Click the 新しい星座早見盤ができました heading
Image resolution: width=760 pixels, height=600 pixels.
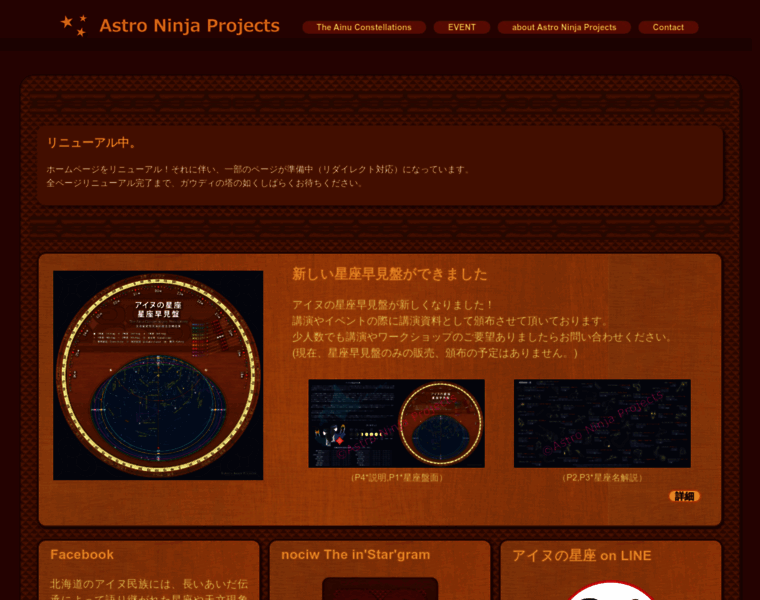(390, 274)
